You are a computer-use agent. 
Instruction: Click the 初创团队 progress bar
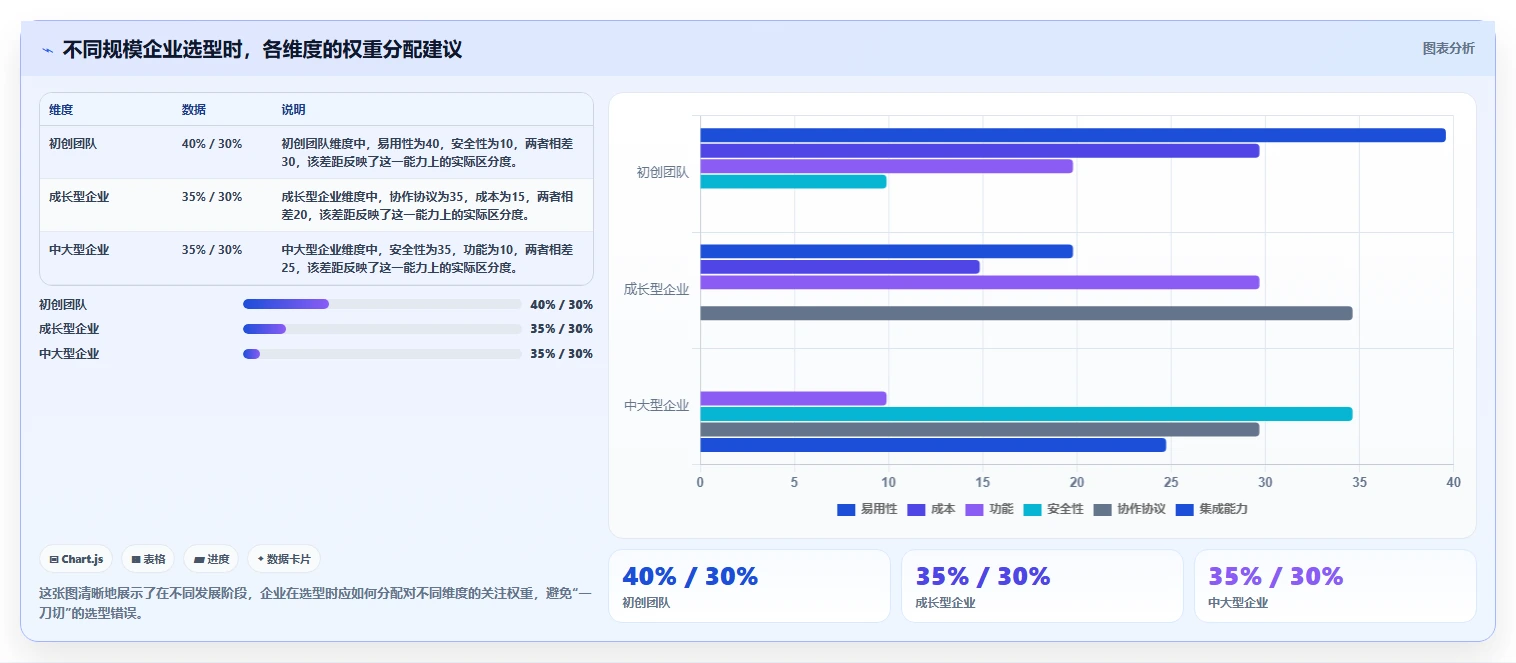click(x=382, y=304)
